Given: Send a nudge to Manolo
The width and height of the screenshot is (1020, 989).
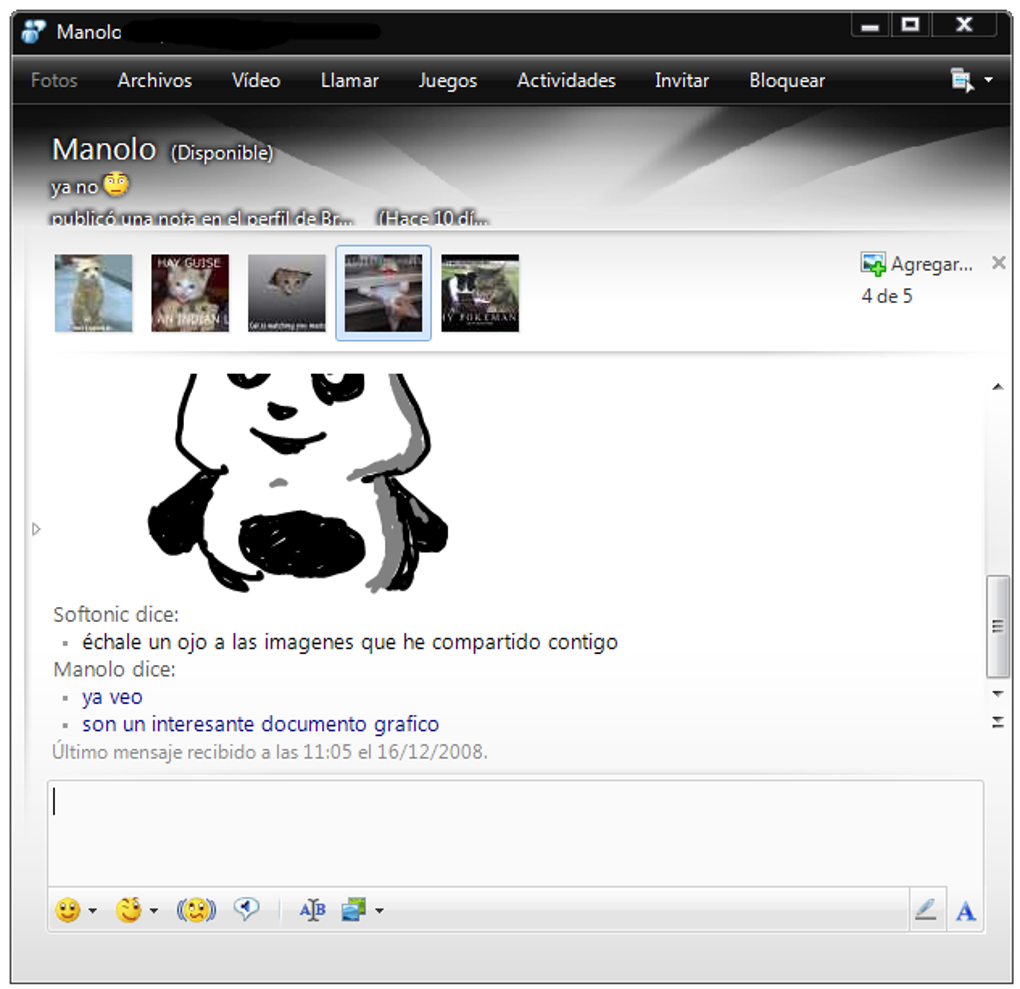Looking at the screenshot, I should [x=196, y=910].
